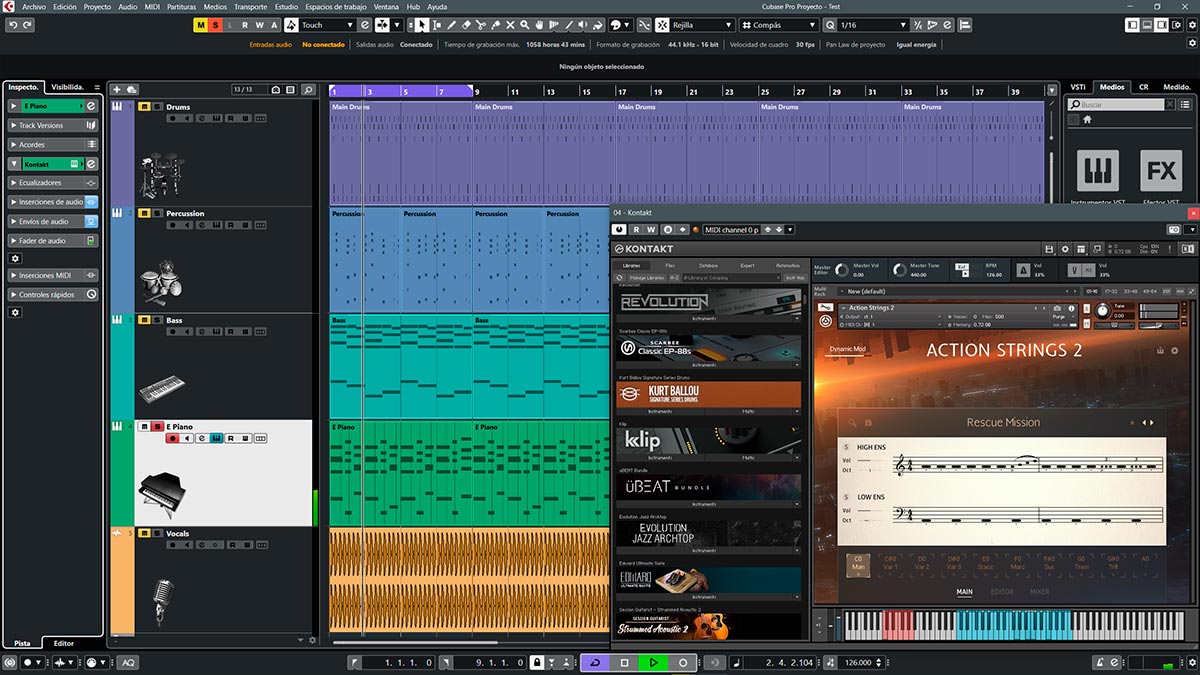Toggle the global Mute M state button
The height and width of the screenshot is (675, 1200).
pyautogui.click(x=201, y=25)
